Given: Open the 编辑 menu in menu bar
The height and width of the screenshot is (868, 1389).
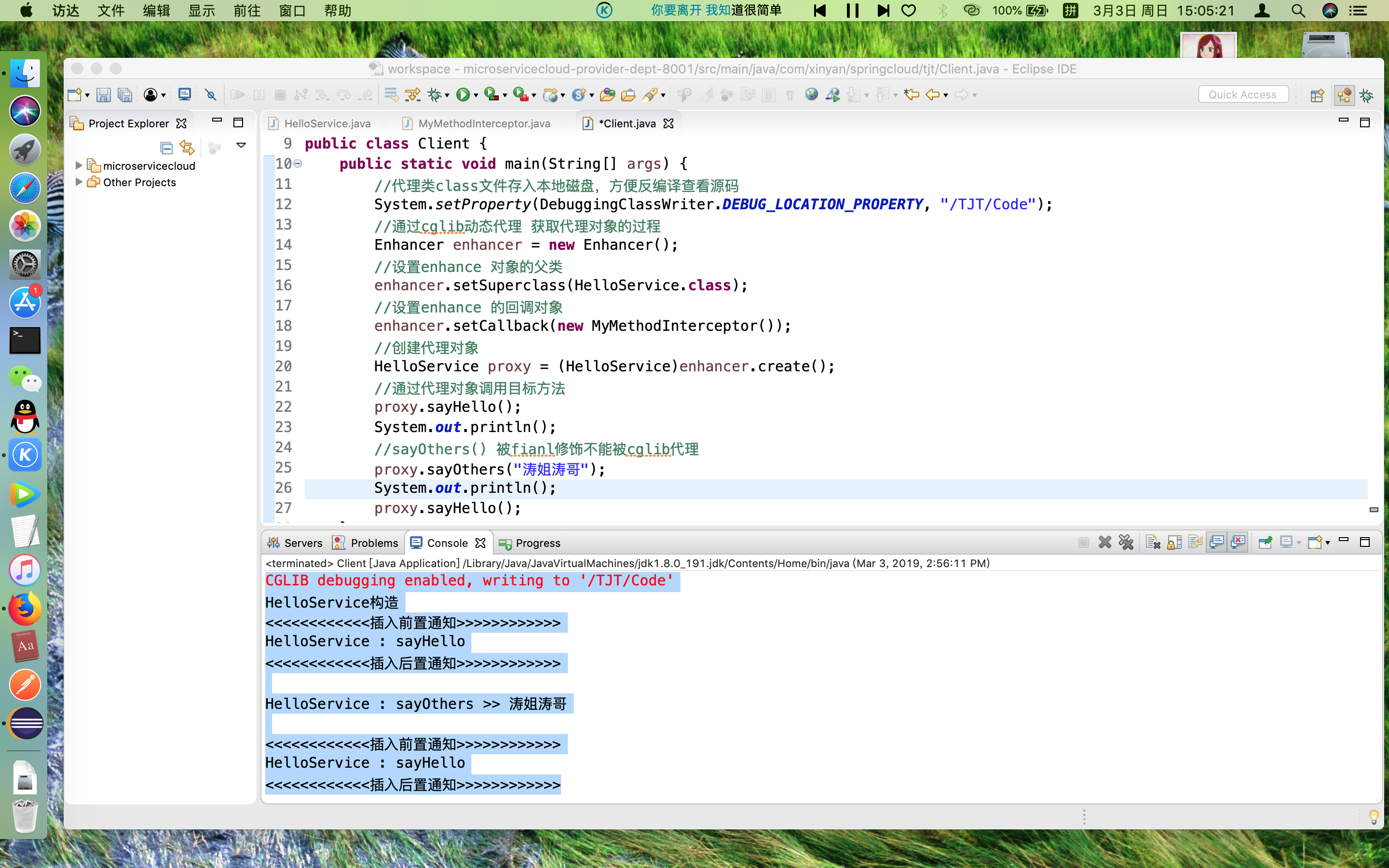Looking at the screenshot, I should (156, 10).
